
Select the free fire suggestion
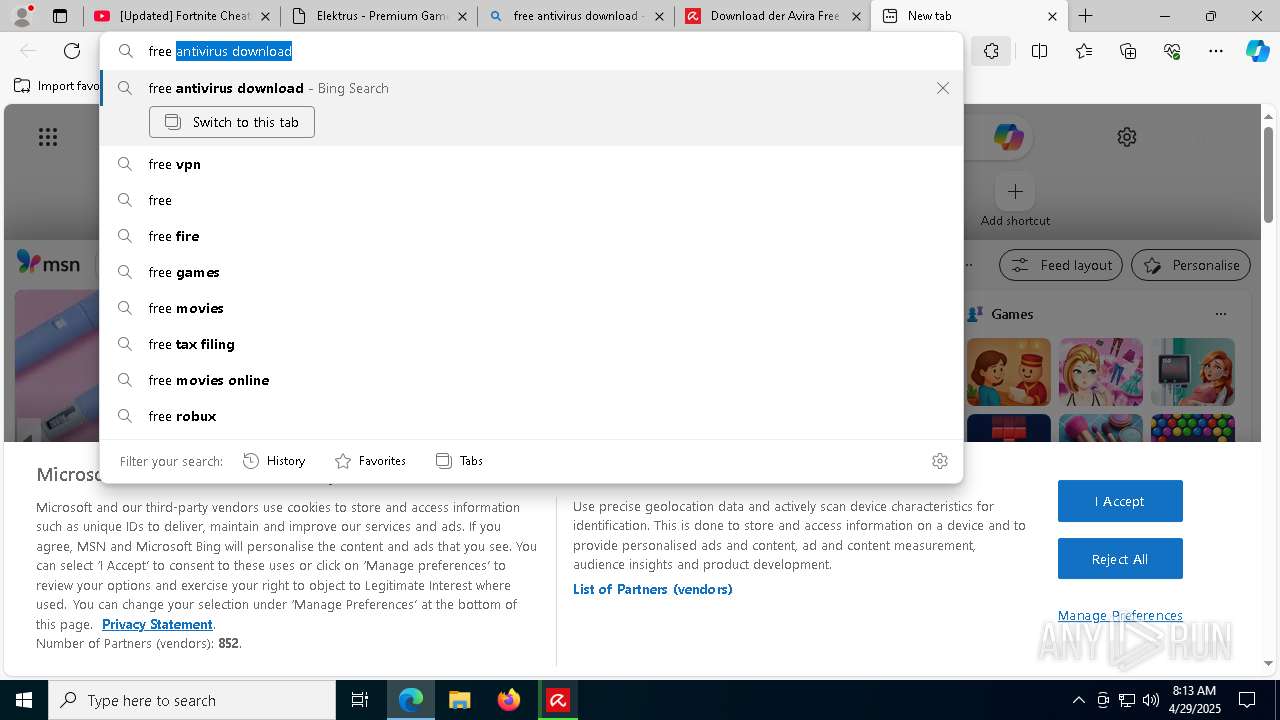531,236
